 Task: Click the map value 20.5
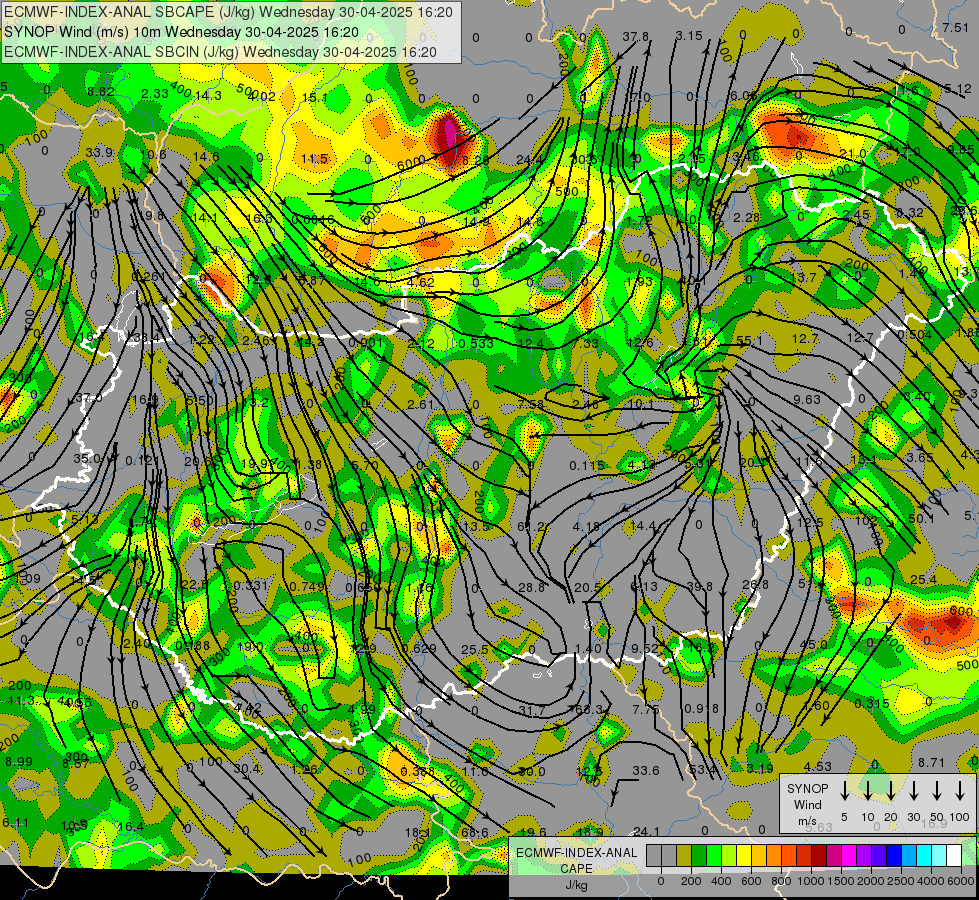[587, 588]
